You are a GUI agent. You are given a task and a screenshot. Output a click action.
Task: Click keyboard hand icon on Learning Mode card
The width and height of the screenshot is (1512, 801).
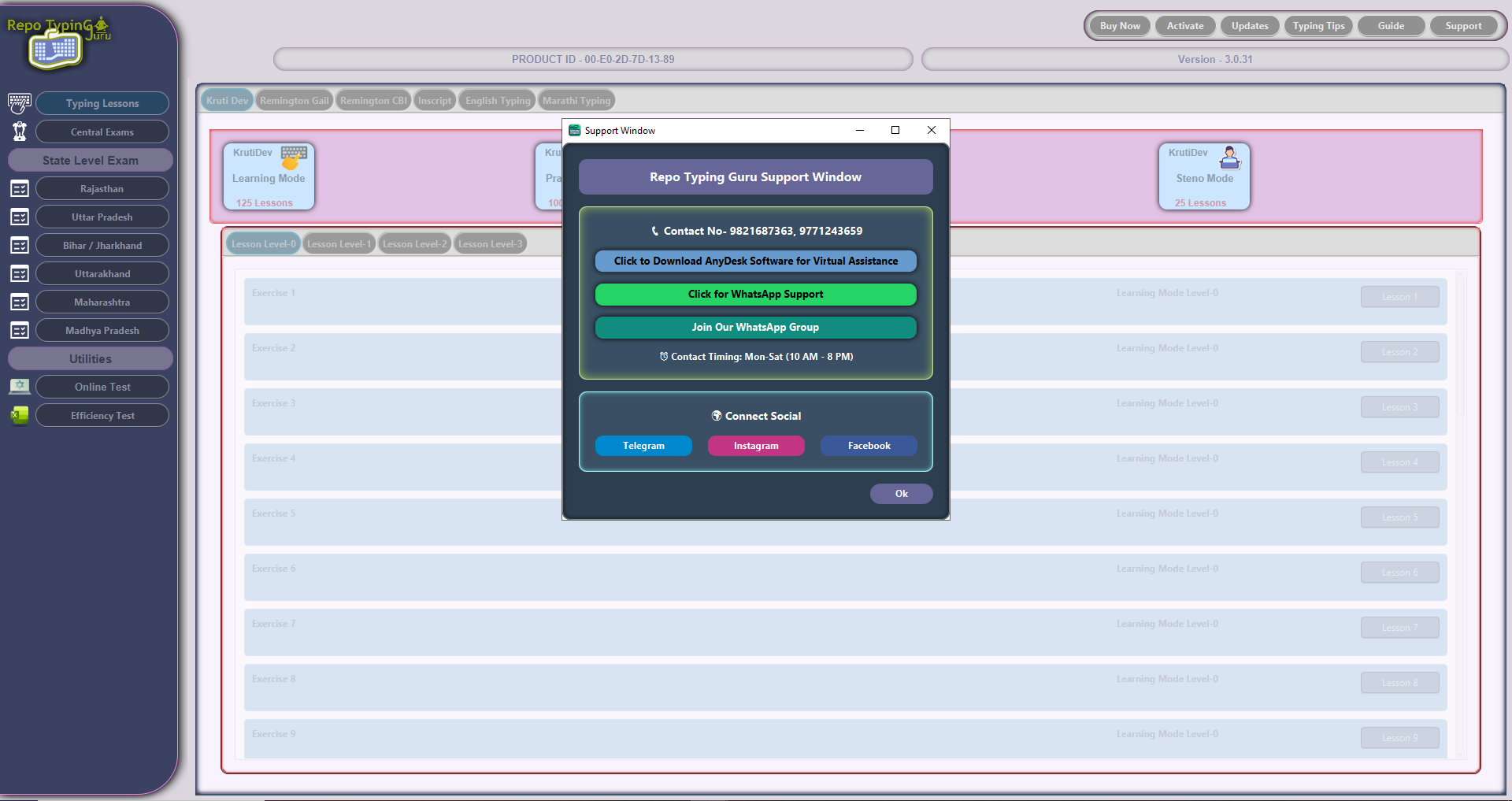(294, 157)
